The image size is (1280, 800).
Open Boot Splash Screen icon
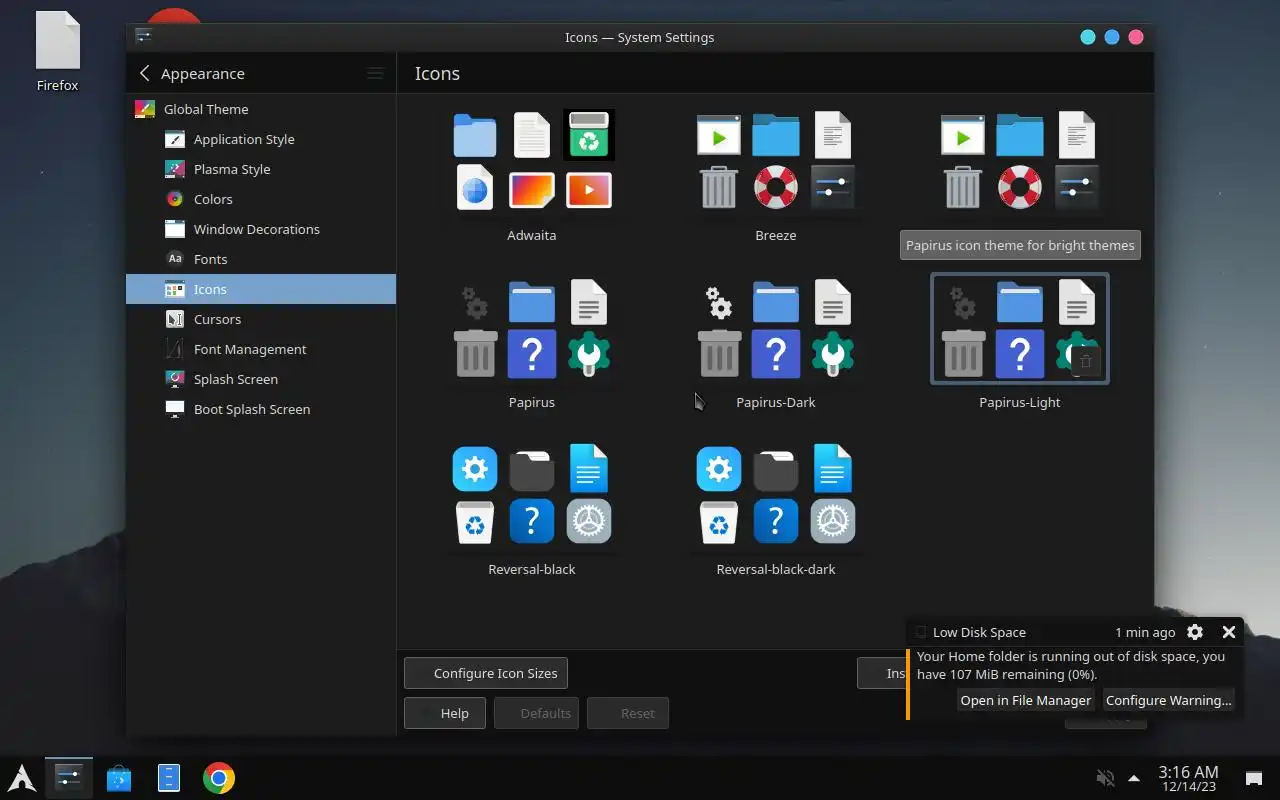pyautogui.click(x=175, y=409)
